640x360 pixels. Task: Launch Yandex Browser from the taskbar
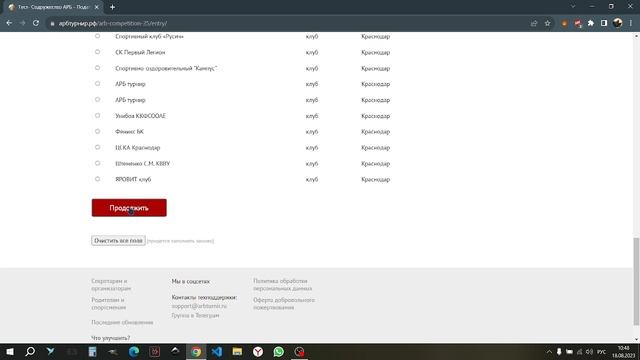pos(258,351)
